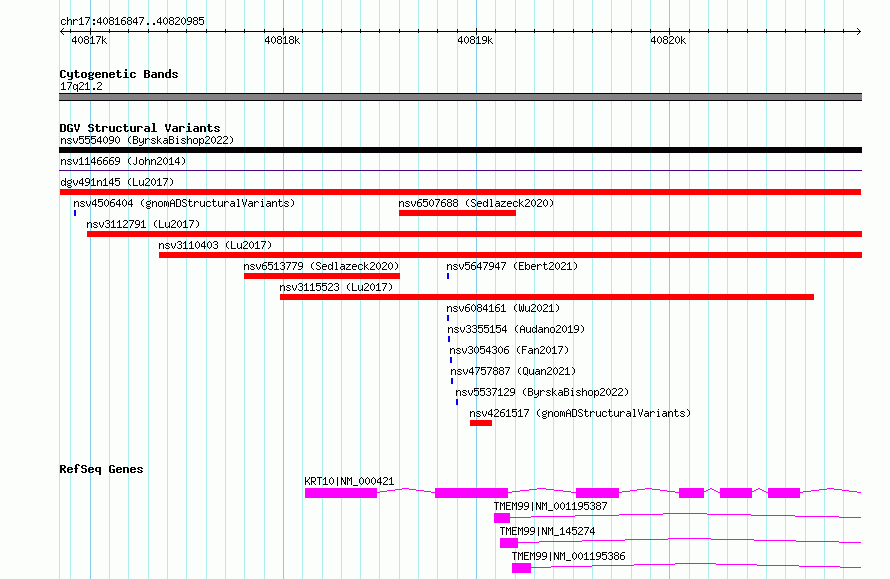This screenshot has width=890, height=579.
Task: Open TMEM99|NM_001195387 transcript label
Action: [551, 506]
